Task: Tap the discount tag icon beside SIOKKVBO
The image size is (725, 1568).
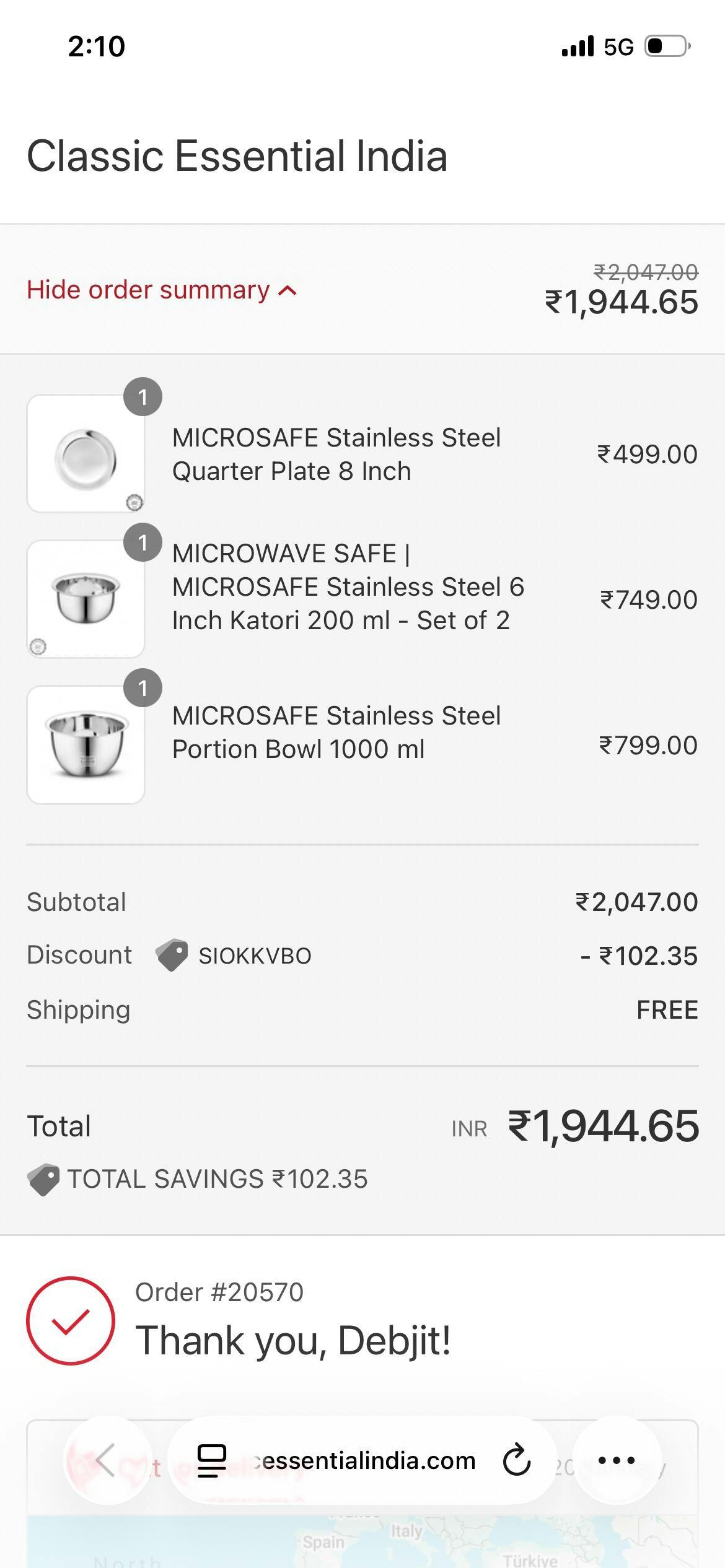Action: pos(172,955)
